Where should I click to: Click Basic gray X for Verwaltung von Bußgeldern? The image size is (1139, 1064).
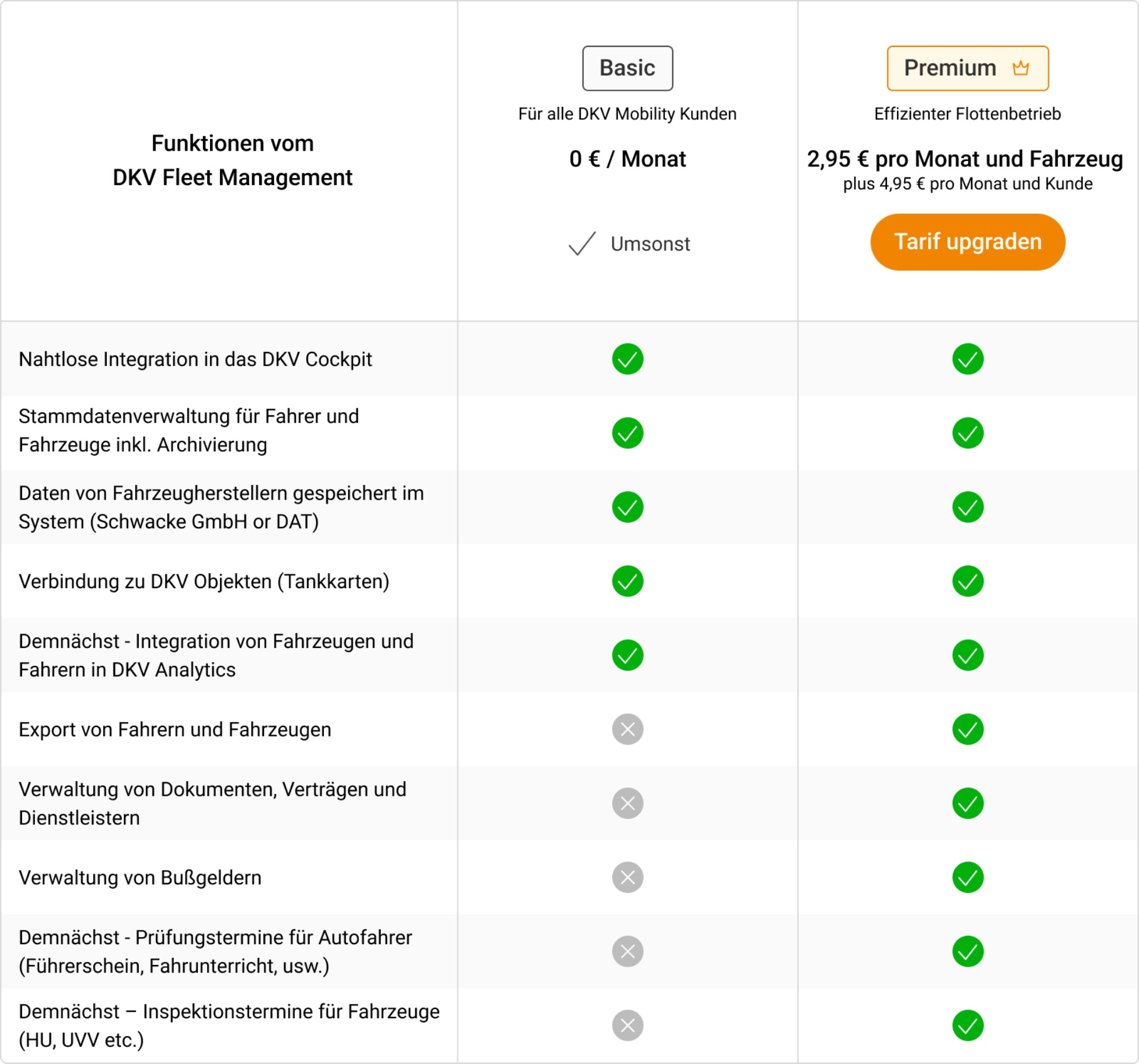628,878
